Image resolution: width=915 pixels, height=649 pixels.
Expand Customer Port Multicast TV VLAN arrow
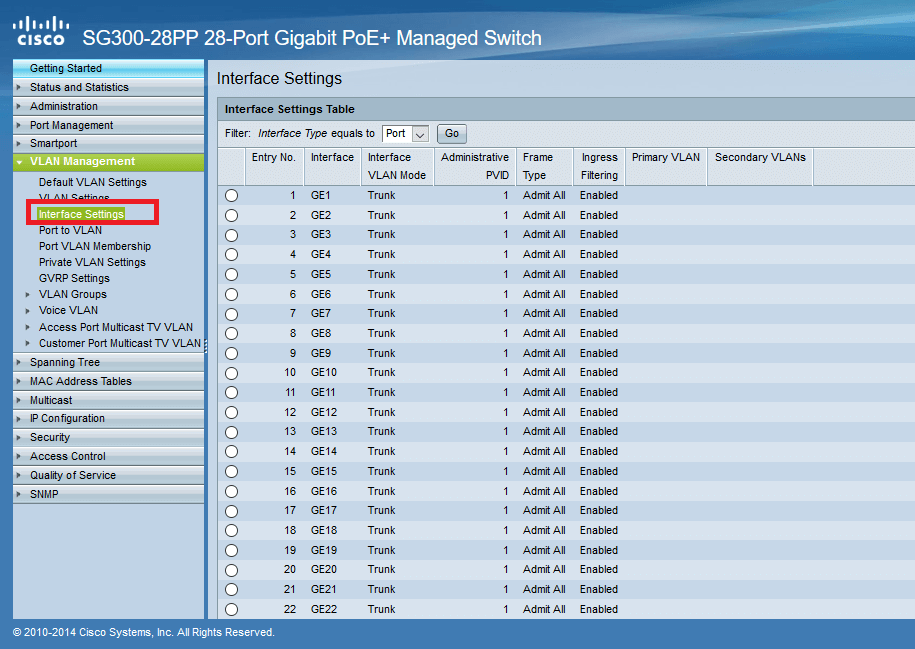[x=27, y=343]
